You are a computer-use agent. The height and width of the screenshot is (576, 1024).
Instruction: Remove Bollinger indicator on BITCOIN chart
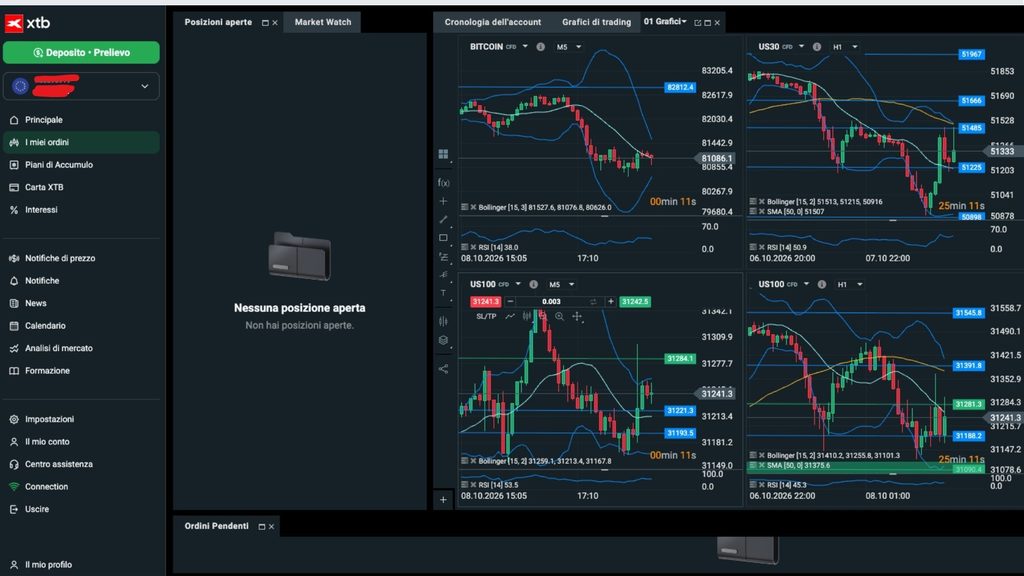click(473, 208)
